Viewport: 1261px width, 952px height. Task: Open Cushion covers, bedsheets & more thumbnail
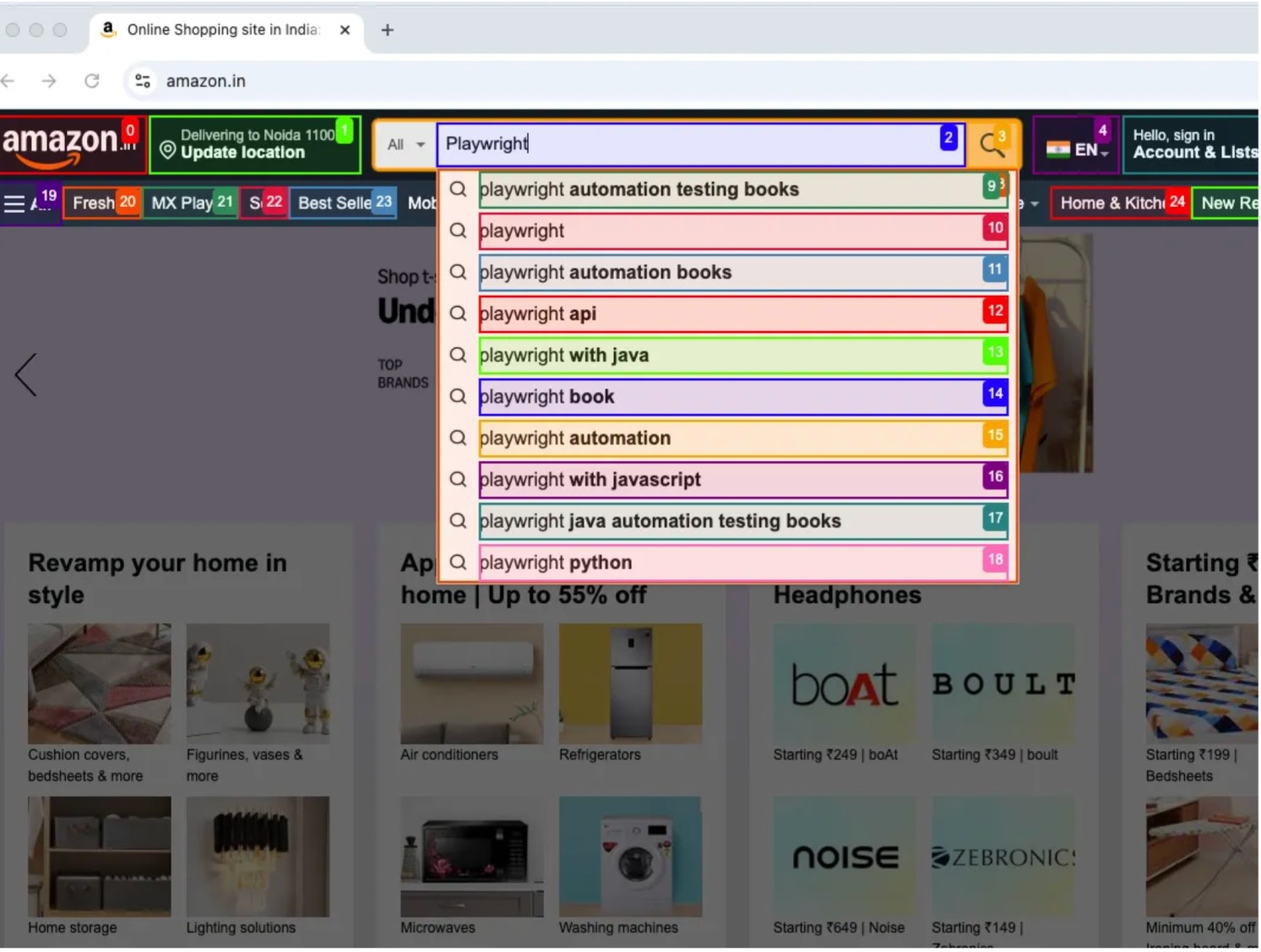100,685
